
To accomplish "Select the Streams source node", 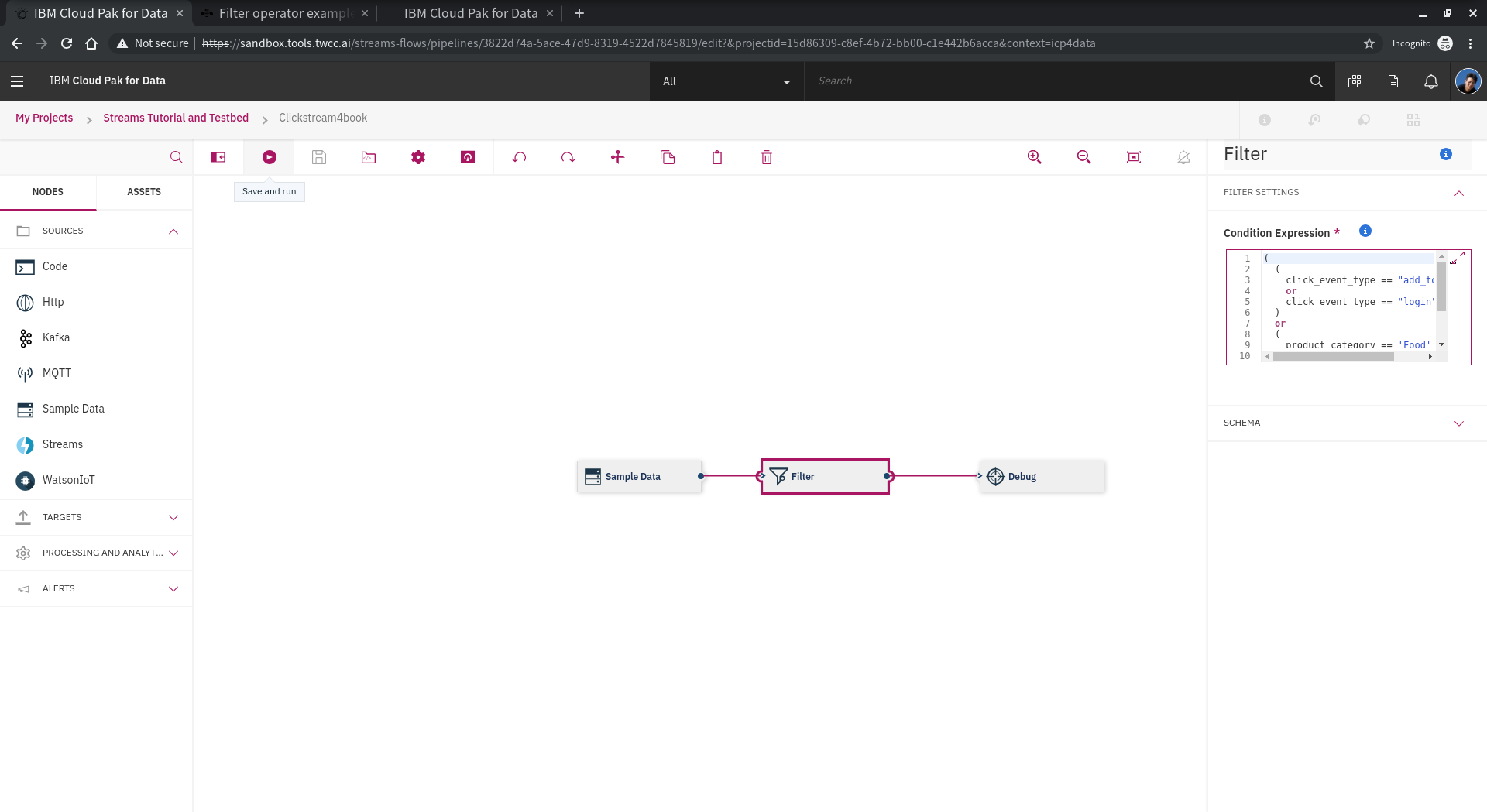I will [x=96, y=444].
